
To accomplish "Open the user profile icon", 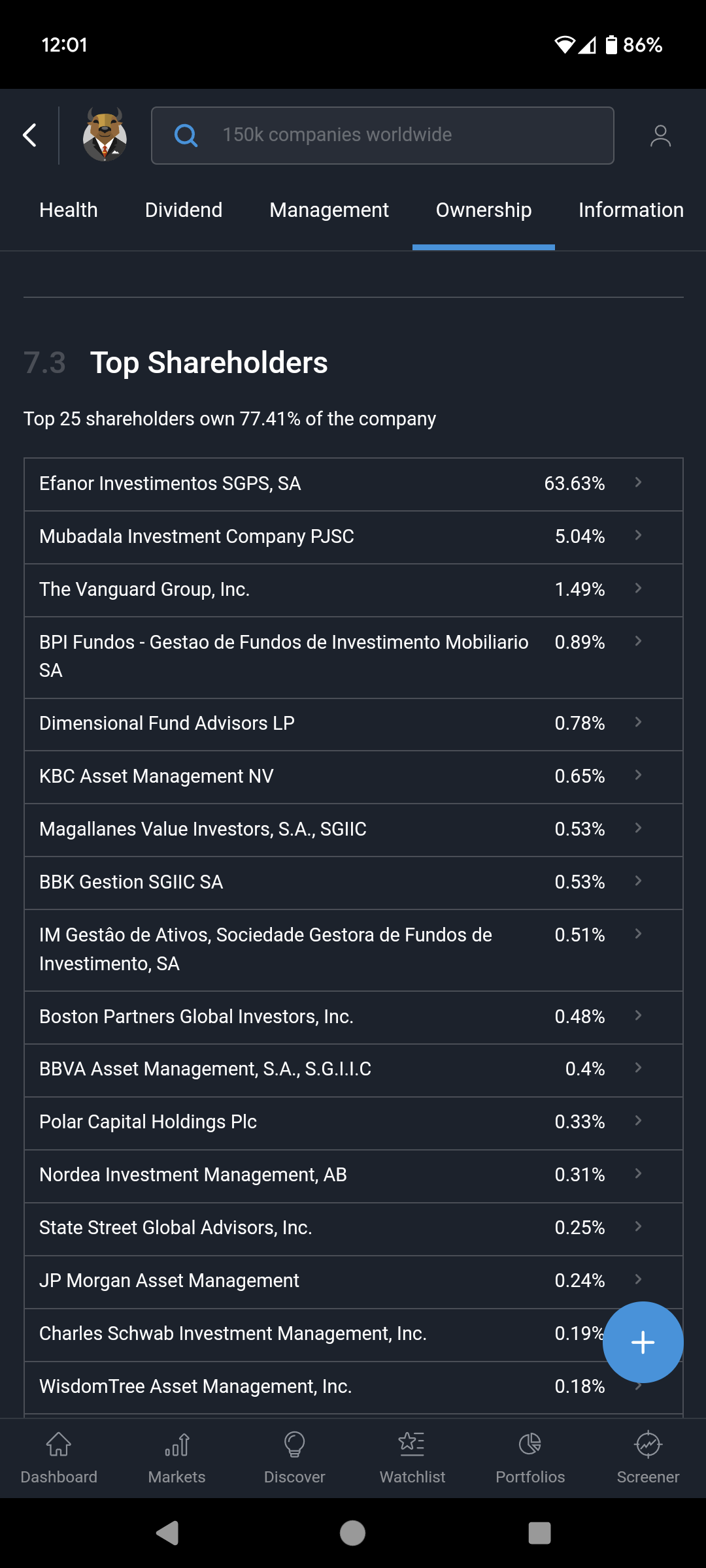I will pos(660,135).
